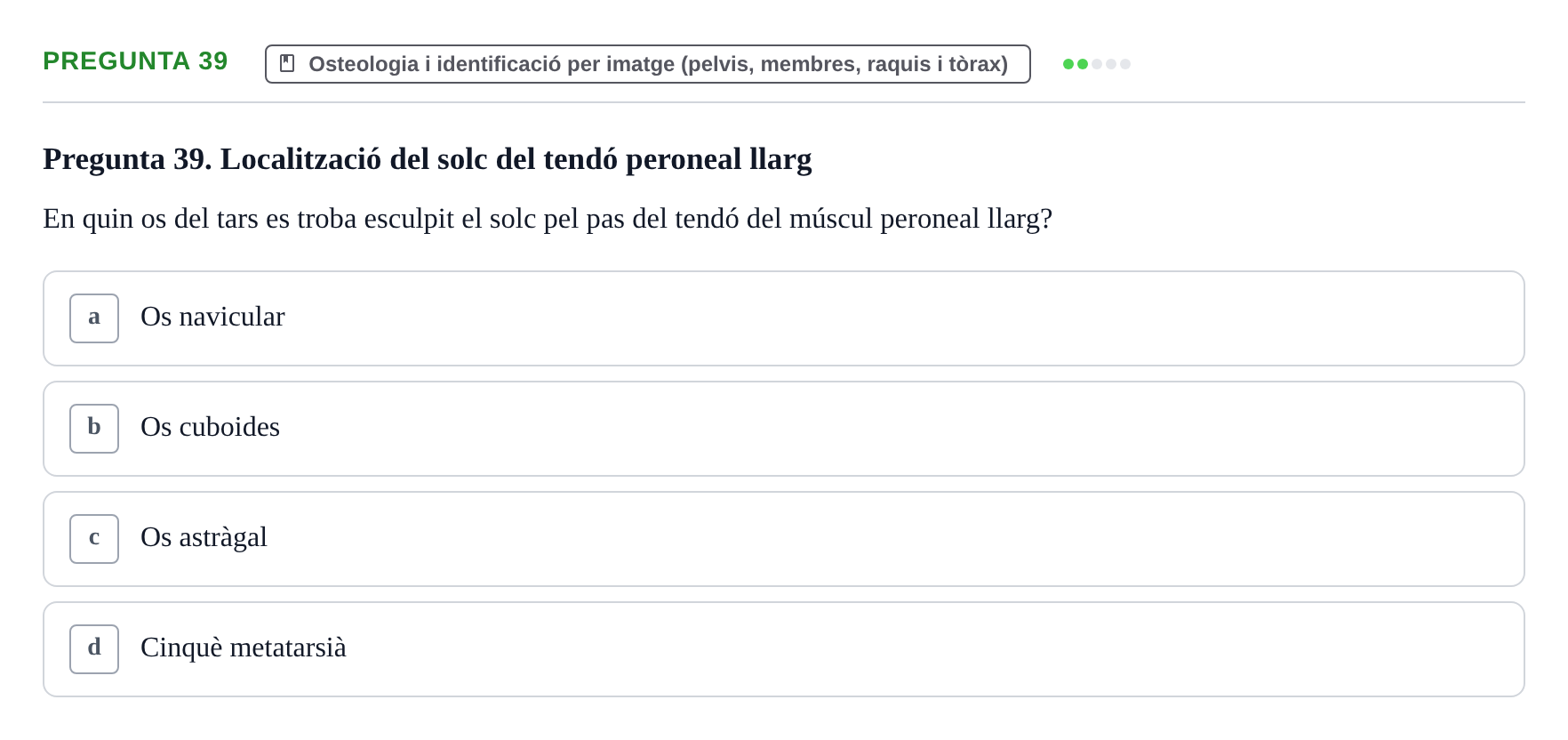Click the book icon in topic tag

(287, 63)
